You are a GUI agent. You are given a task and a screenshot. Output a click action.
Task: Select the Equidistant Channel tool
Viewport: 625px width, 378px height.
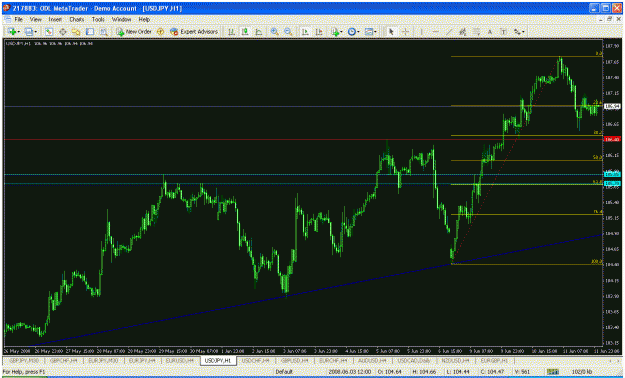click(462, 32)
